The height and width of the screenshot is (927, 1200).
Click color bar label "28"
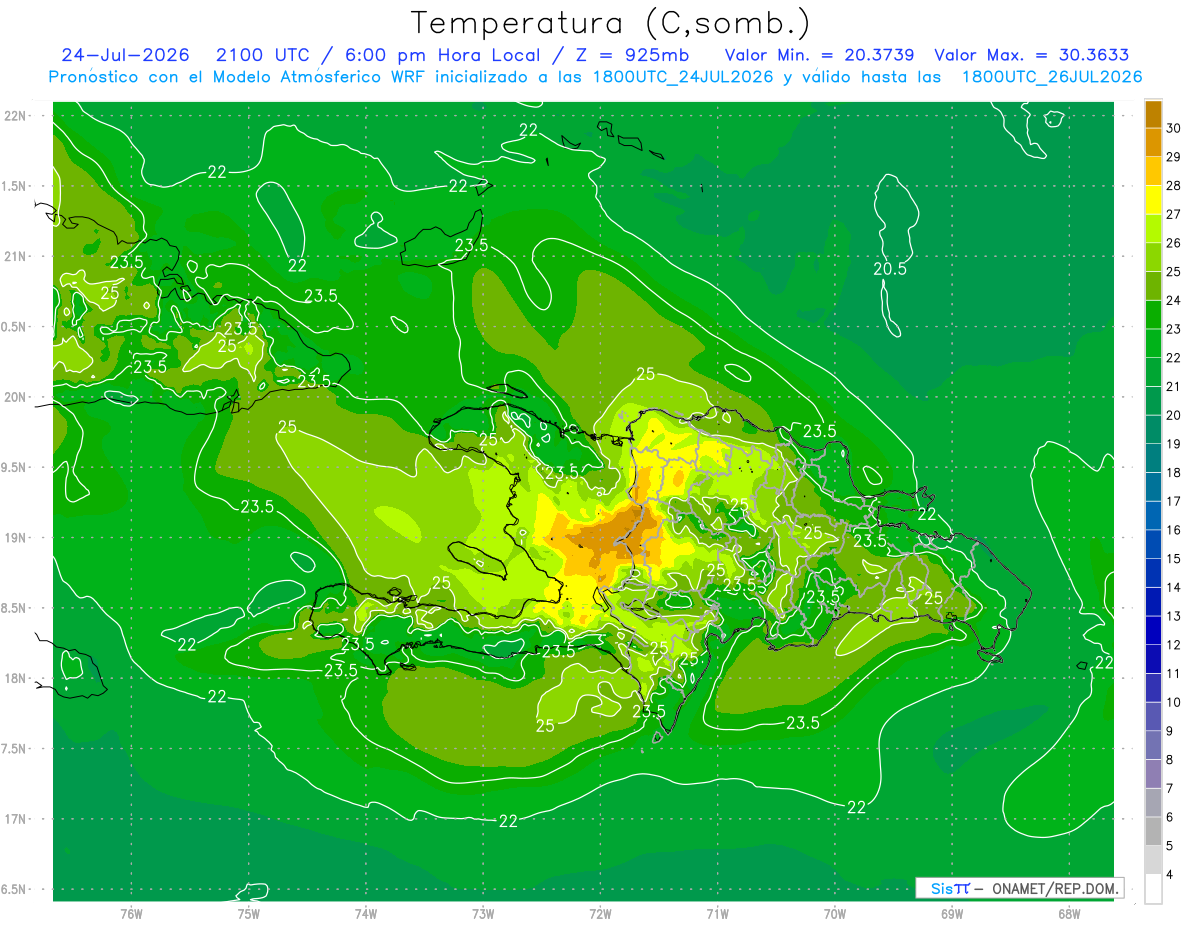pos(1174,186)
